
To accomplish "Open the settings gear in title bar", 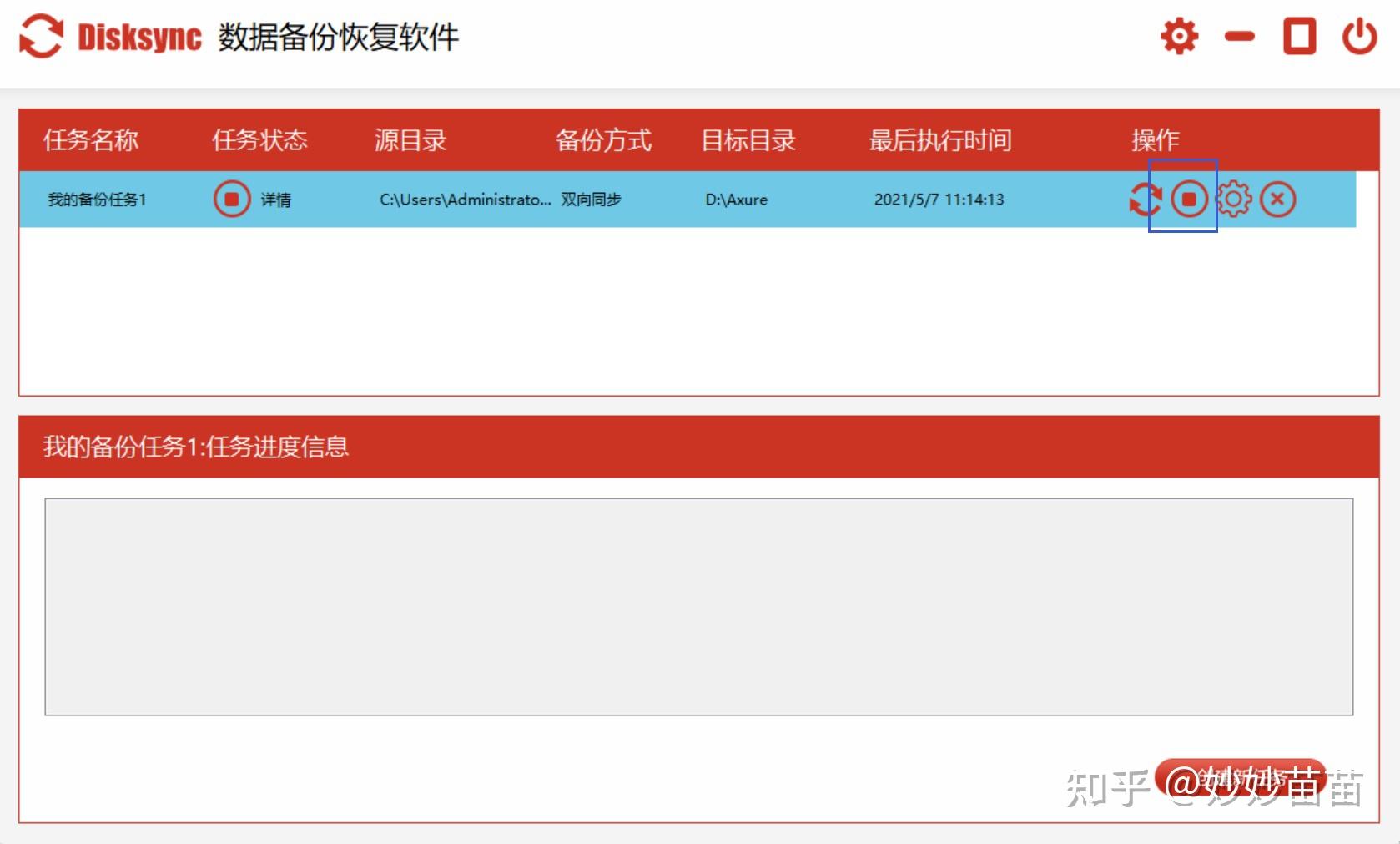I will (1179, 37).
